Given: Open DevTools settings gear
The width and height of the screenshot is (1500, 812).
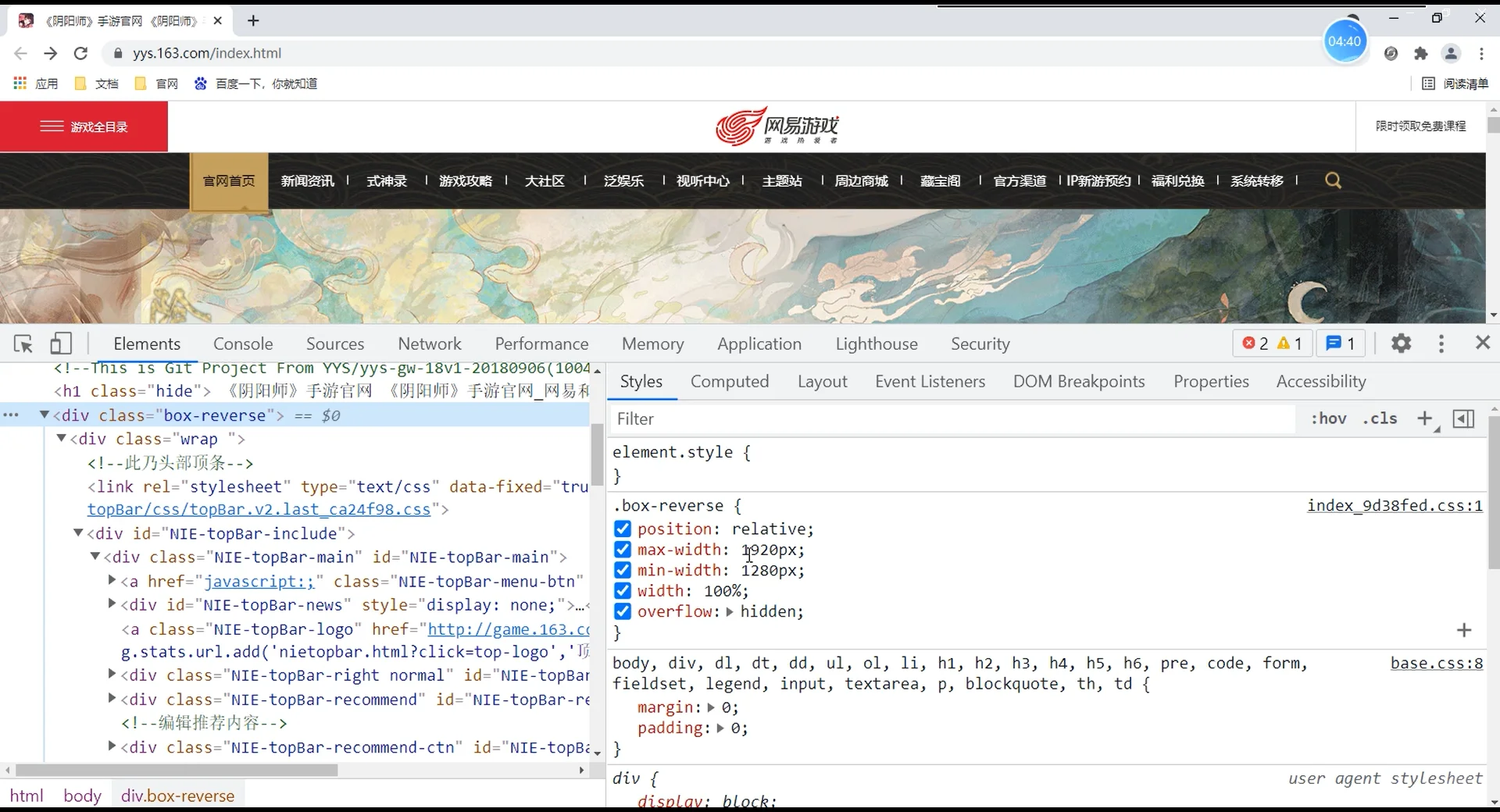Looking at the screenshot, I should [x=1401, y=344].
